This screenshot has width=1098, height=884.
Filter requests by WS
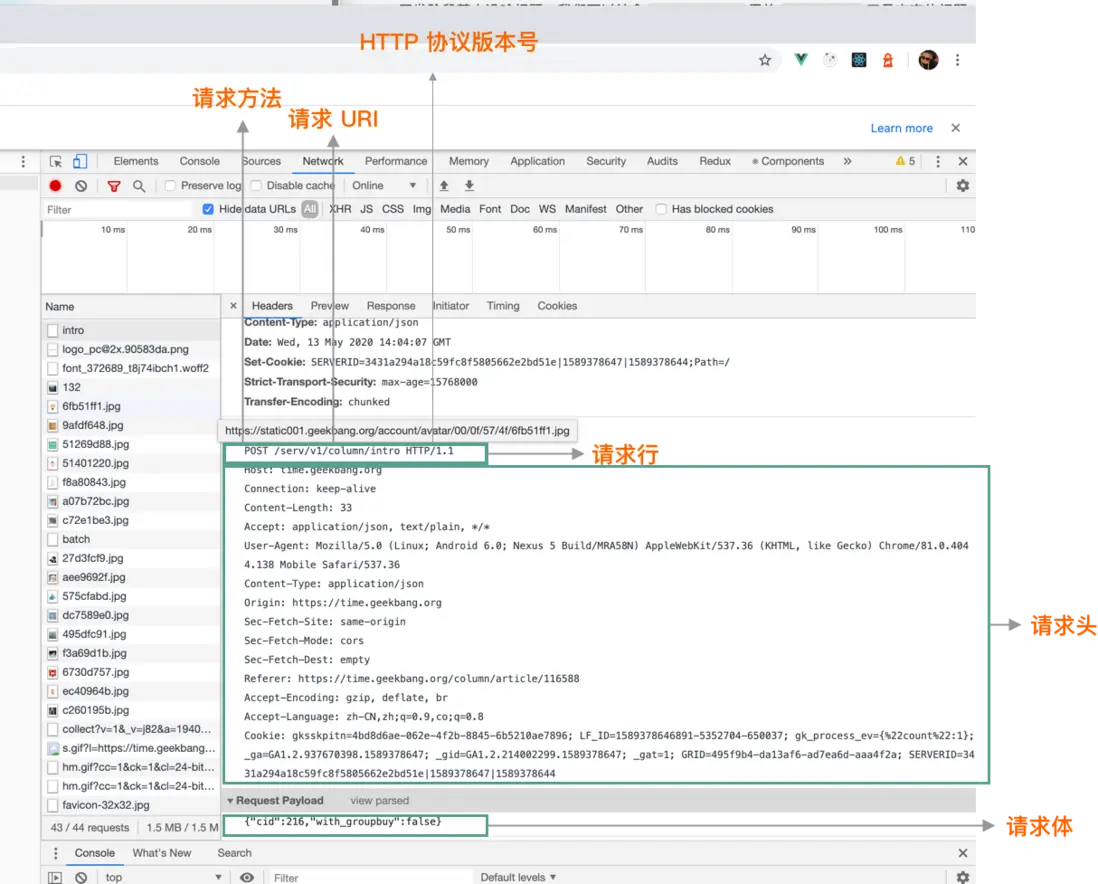click(x=547, y=209)
